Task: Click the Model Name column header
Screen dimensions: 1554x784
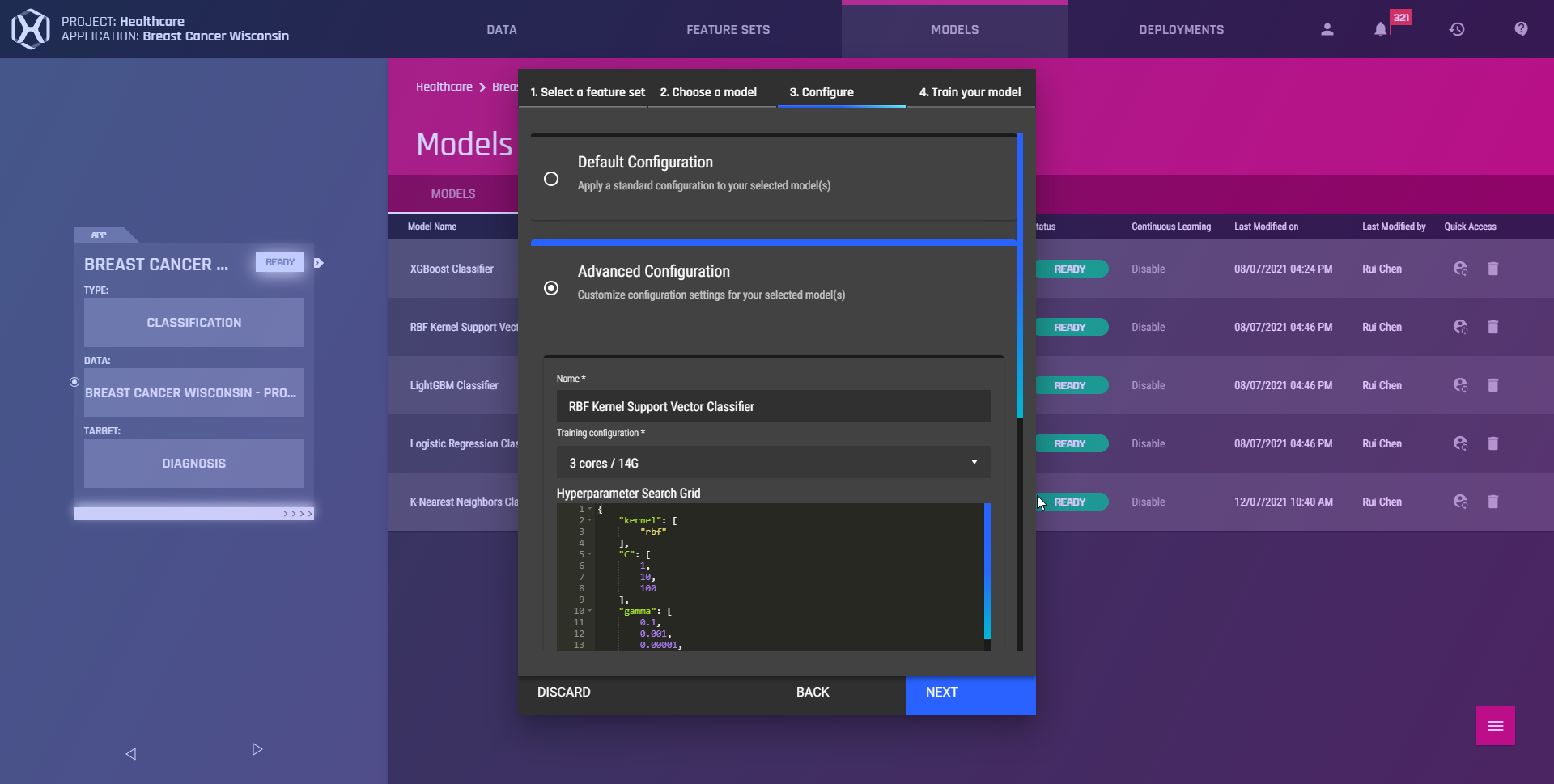Action: tap(432, 227)
